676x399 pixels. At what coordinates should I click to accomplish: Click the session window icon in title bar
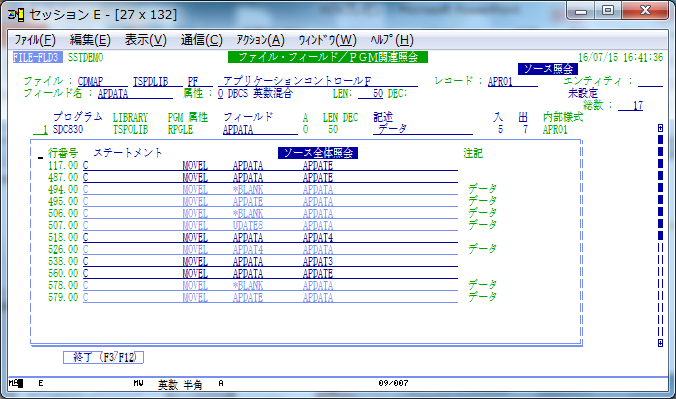(16, 15)
